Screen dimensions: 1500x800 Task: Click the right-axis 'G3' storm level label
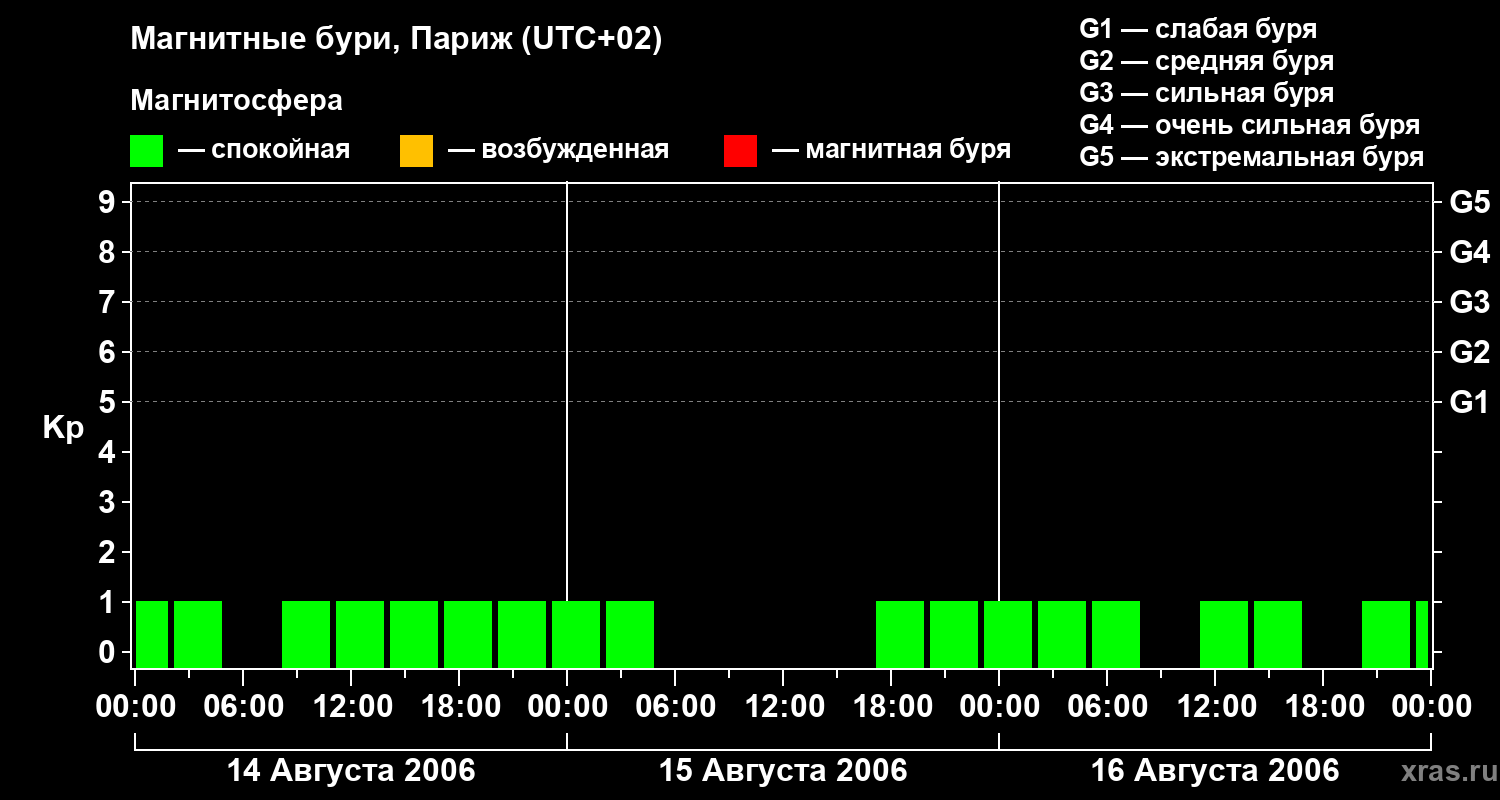1470,302
